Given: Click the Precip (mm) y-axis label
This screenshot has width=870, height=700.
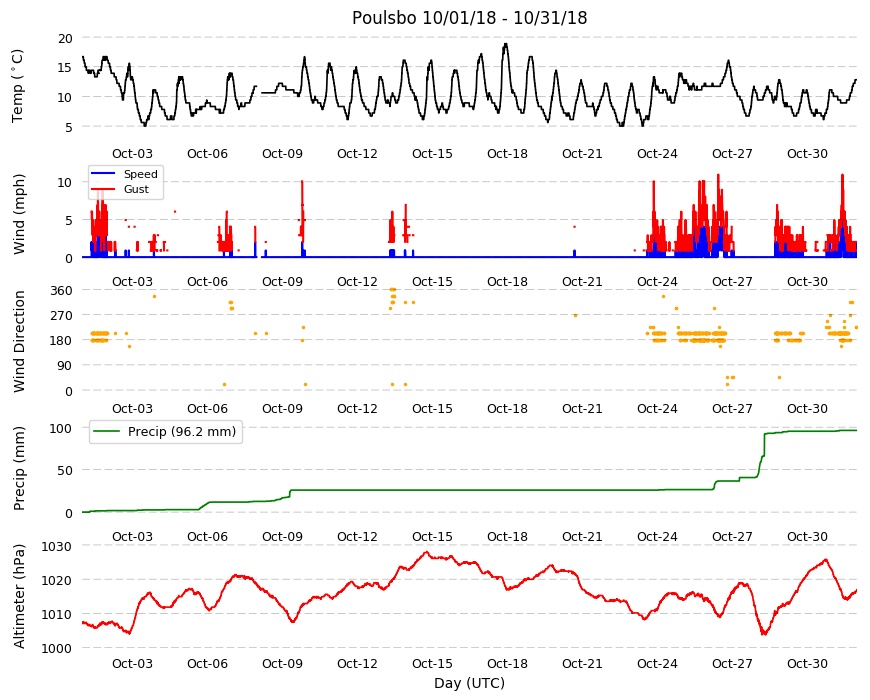Looking at the screenshot, I should click(19, 468).
